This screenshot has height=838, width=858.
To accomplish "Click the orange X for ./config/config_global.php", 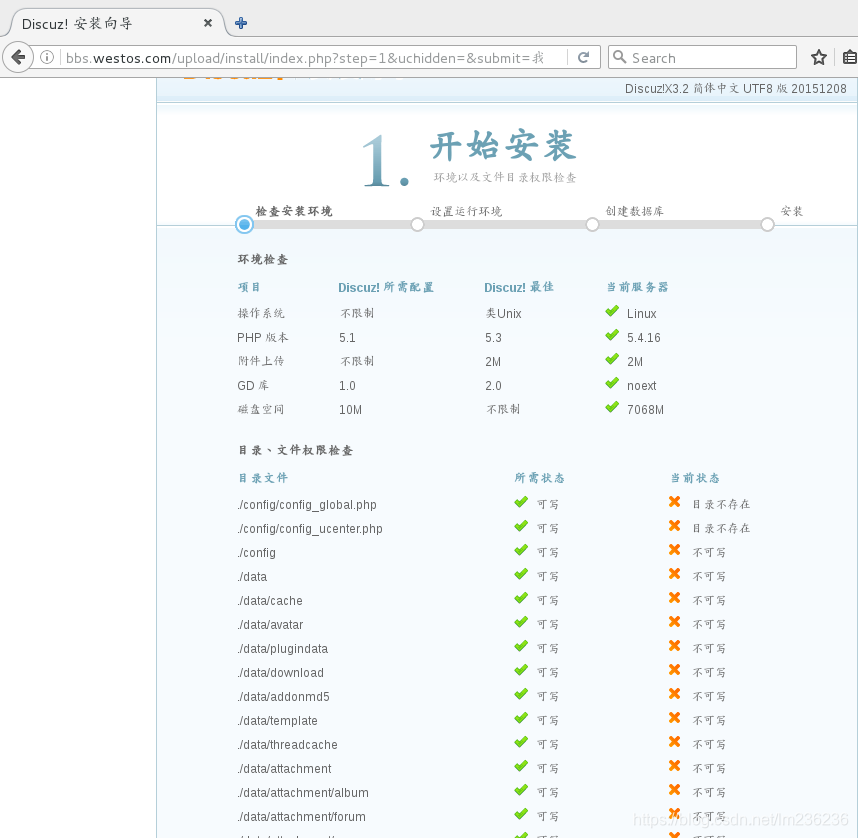I will tap(675, 502).
